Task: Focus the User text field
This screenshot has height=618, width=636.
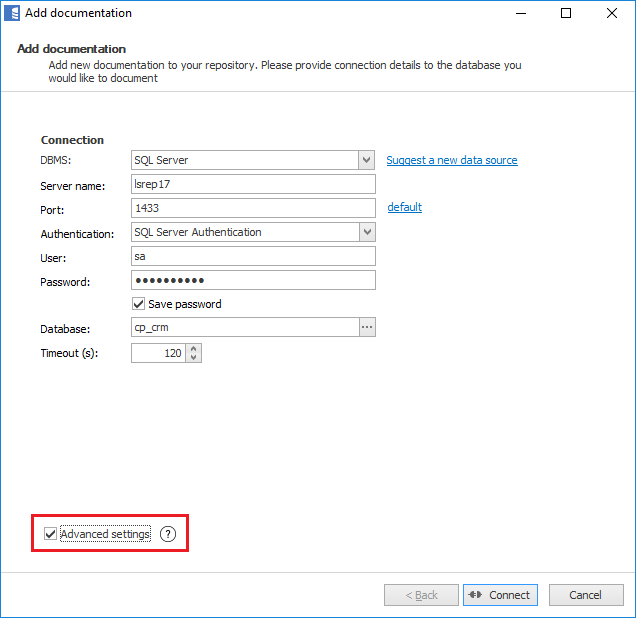Action: [x=252, y=256]
